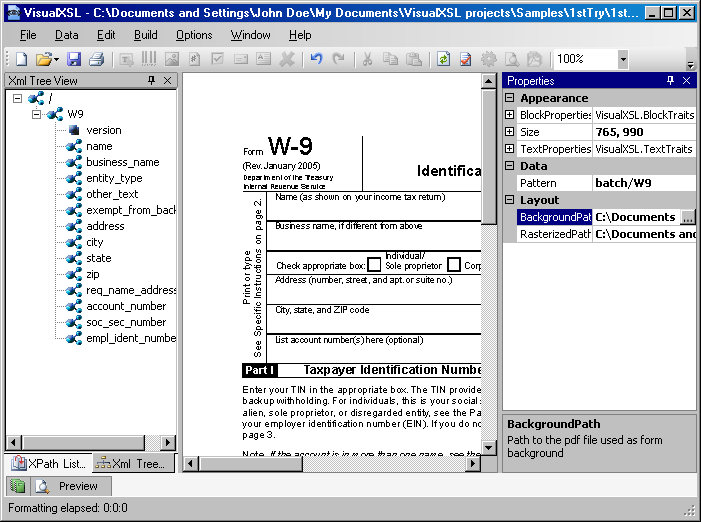This screenshot has width=701, height=522.
Task: Select the page number tool icon
Action: click(x=194, y=59)
